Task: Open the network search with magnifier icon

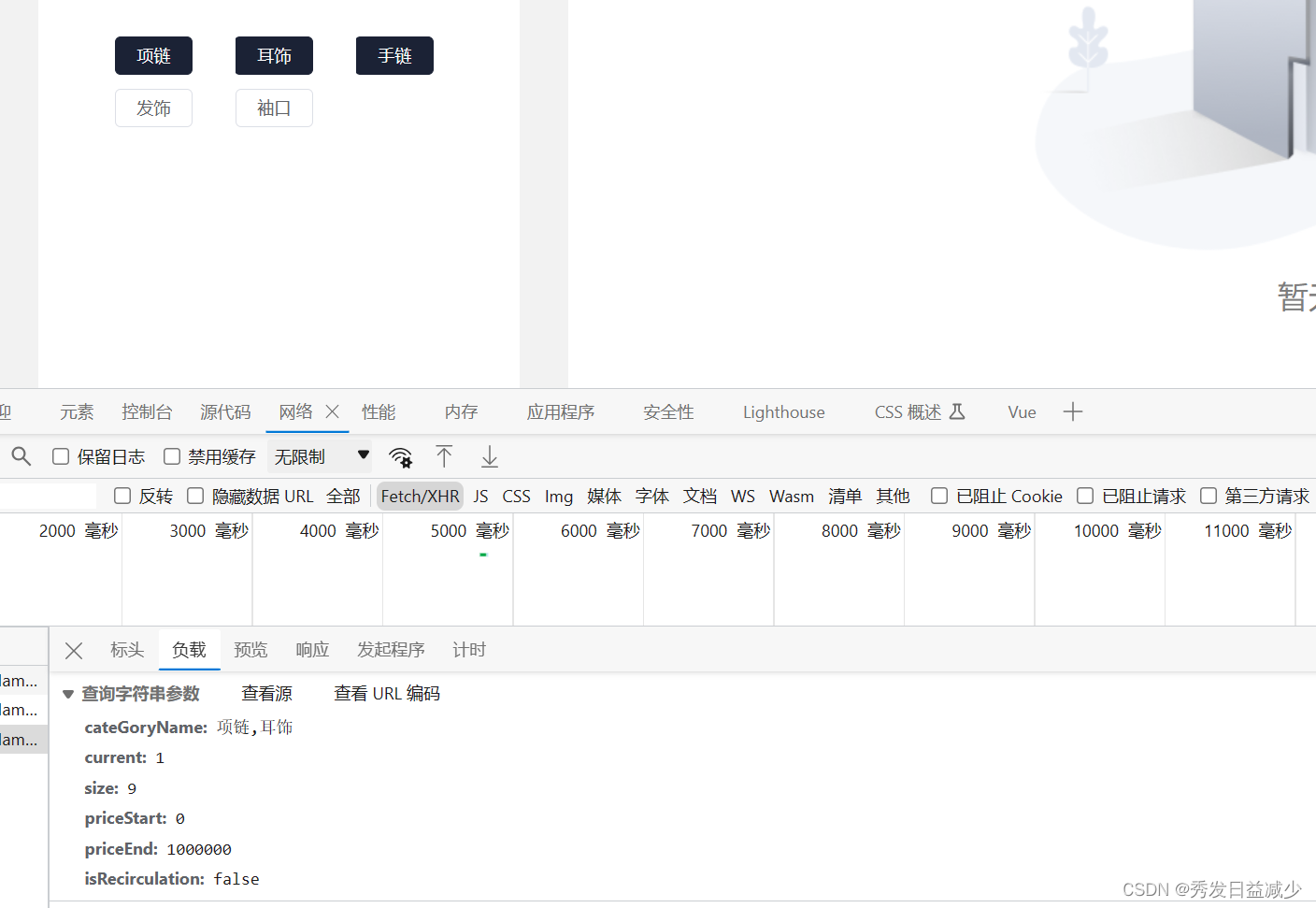Action: (x=21, y=456)
